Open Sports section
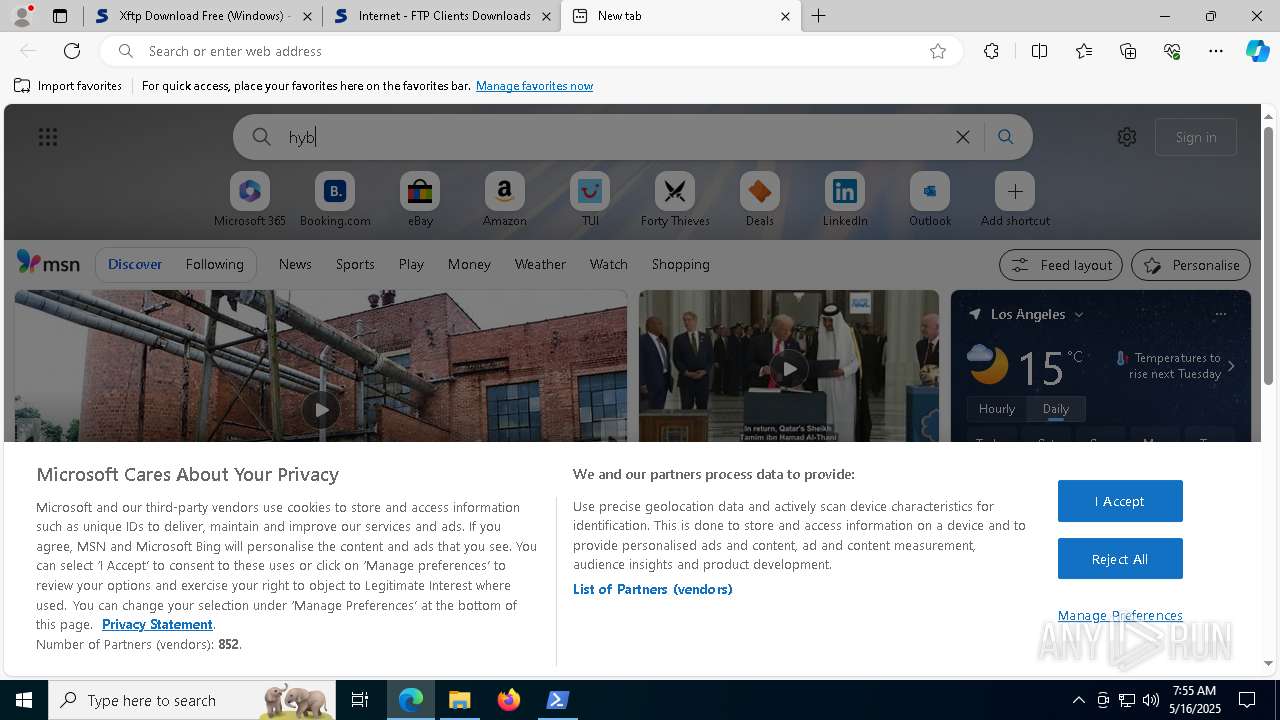 (x=355, y=264)
